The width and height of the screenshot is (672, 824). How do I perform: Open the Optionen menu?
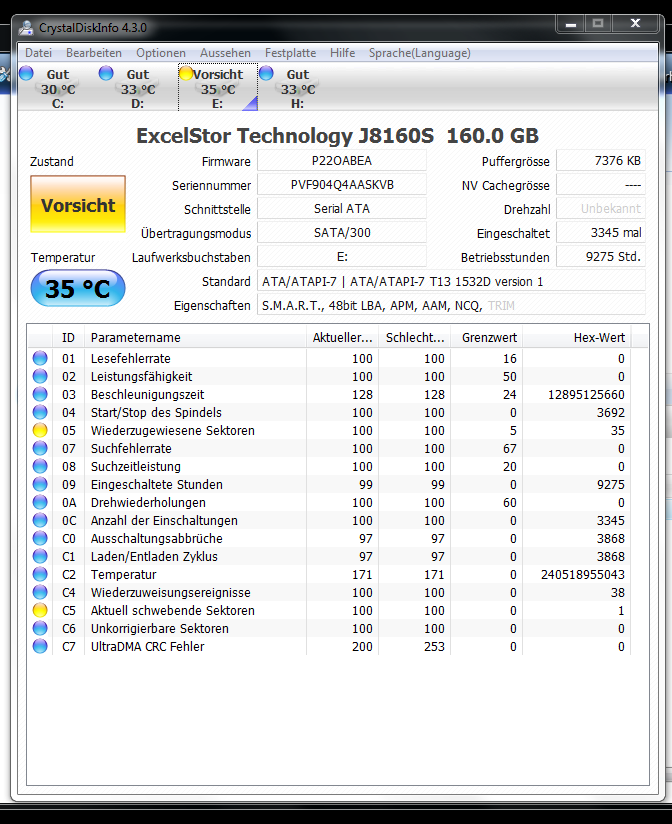161,53
